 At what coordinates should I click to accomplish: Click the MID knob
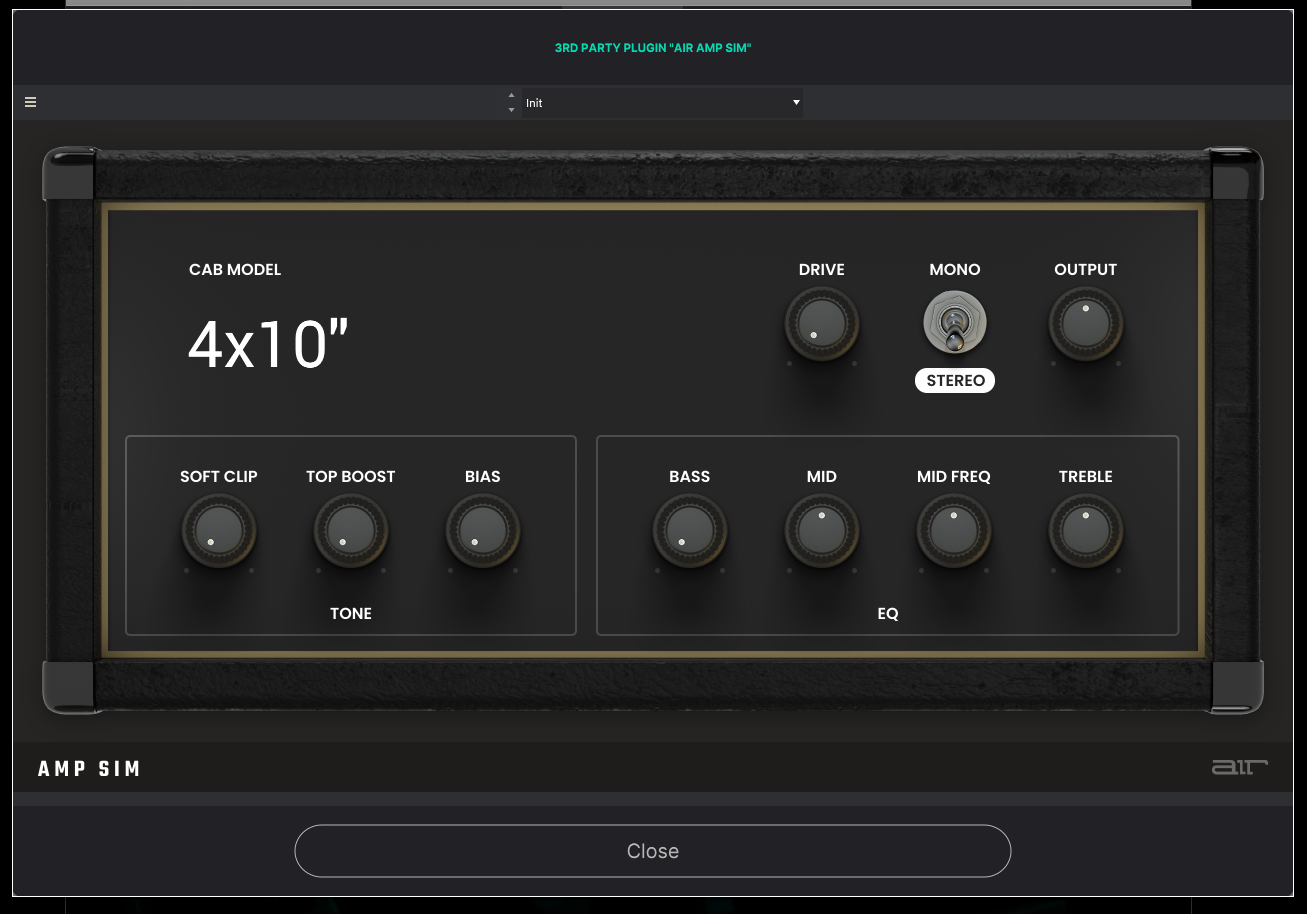(x=822, y=530)
